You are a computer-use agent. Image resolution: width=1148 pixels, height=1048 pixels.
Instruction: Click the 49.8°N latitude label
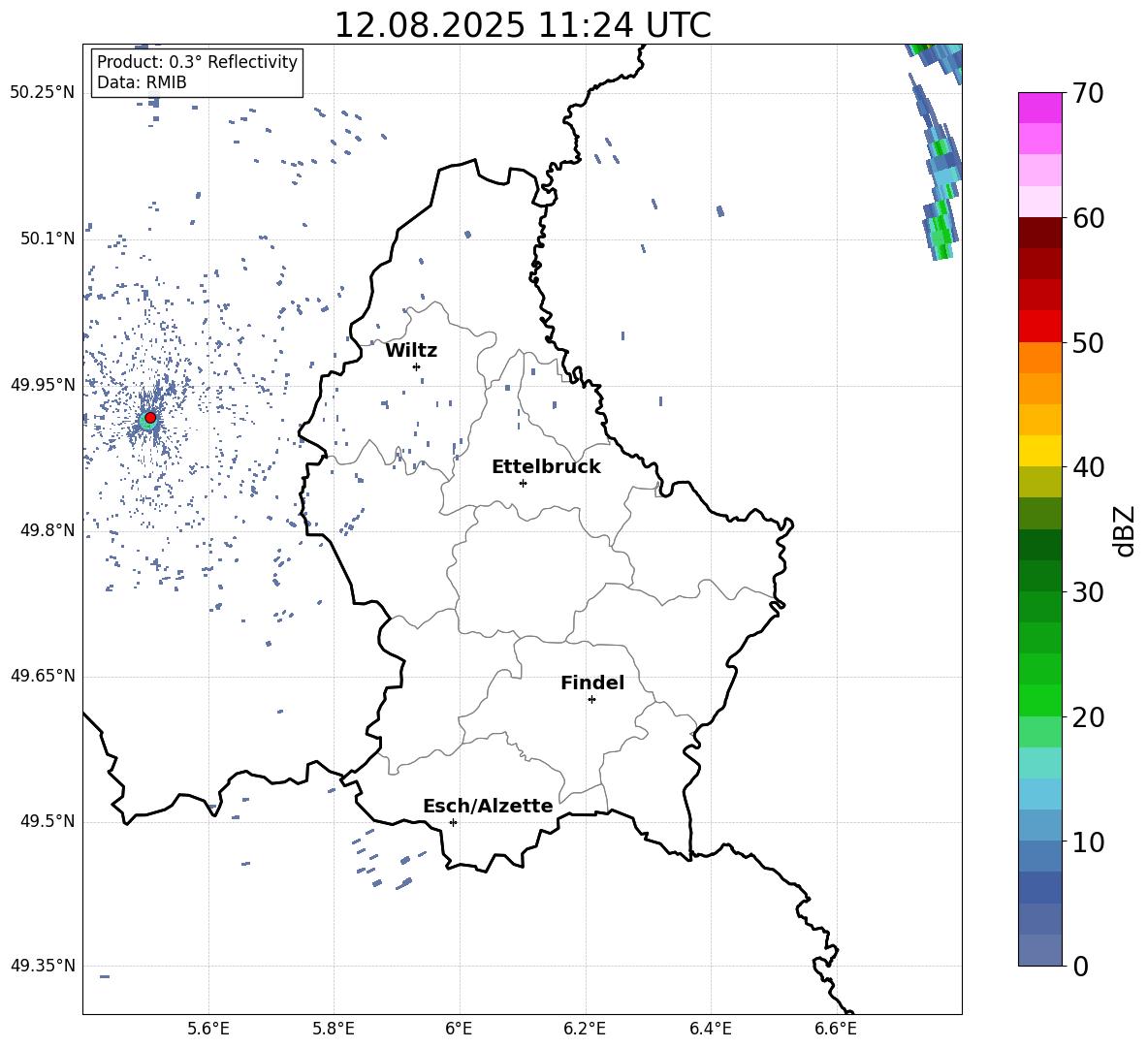tap(48, 530)
